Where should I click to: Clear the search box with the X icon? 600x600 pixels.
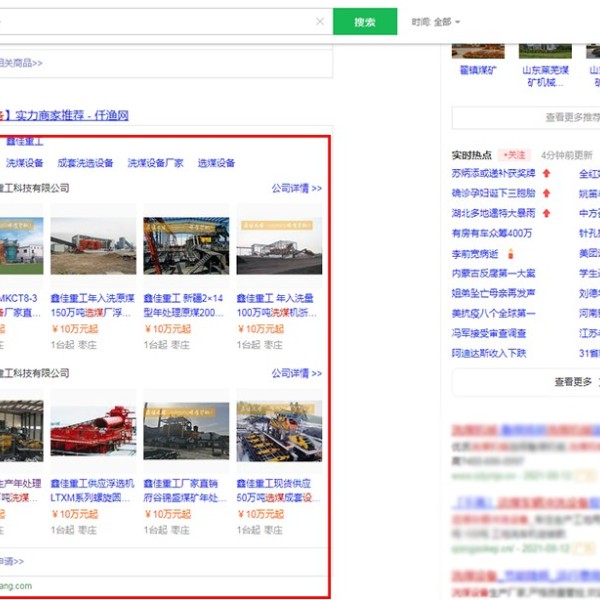pos(320,21)
